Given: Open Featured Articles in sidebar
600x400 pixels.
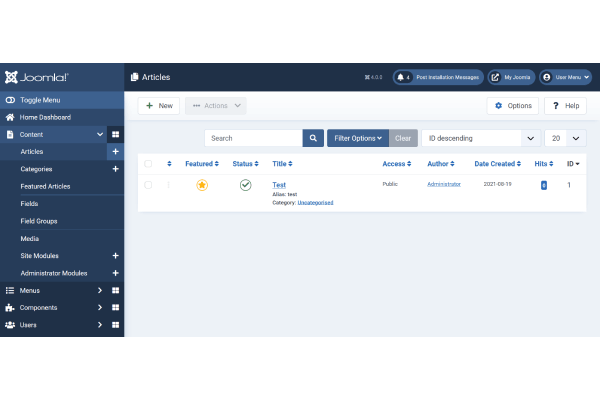Looking at the screenshot, I should pyautogui.click(x=45, y=186).
